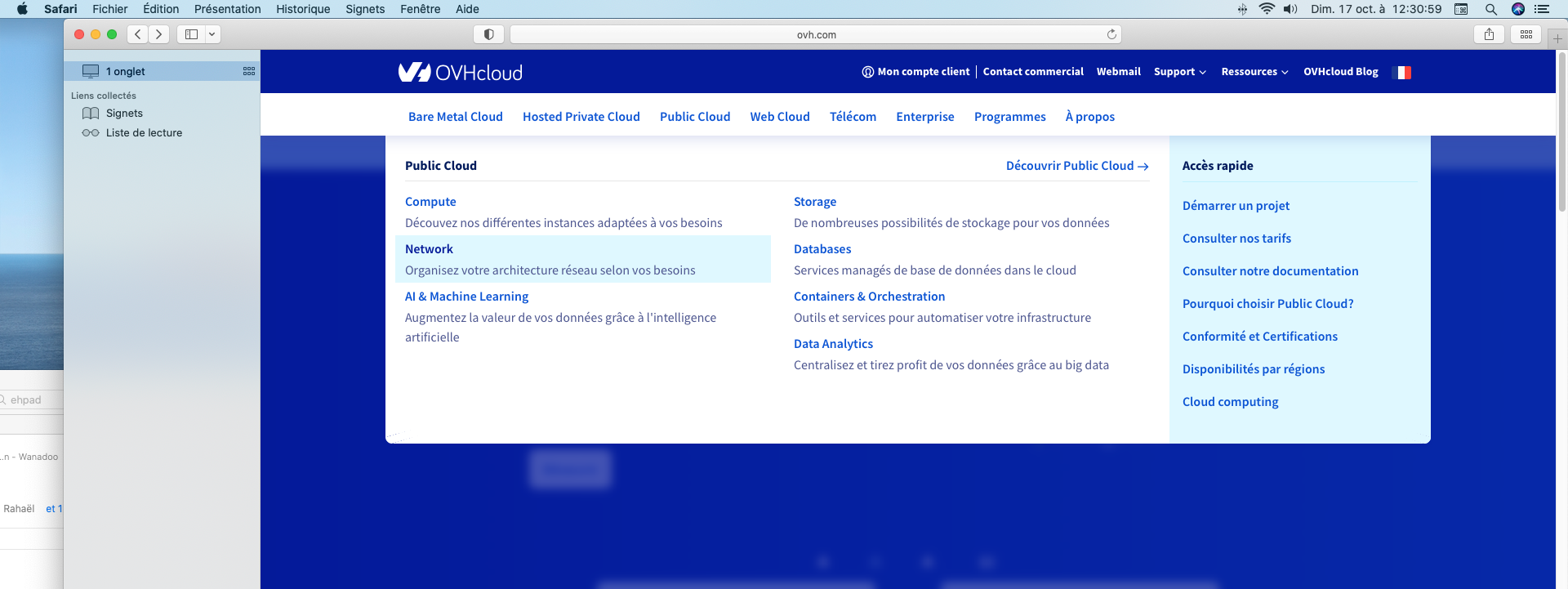Open Spotlight search magnifier
The image size is (1568, 589).
[x=1490, y=9]
